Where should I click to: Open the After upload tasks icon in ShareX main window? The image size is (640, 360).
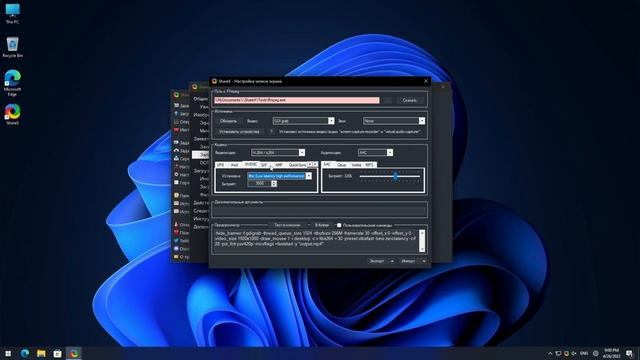click(176, 151)
